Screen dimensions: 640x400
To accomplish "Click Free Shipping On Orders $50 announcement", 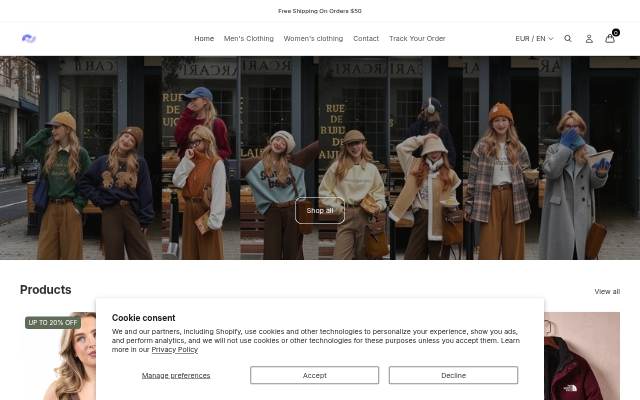I will (x=320, y=11).
